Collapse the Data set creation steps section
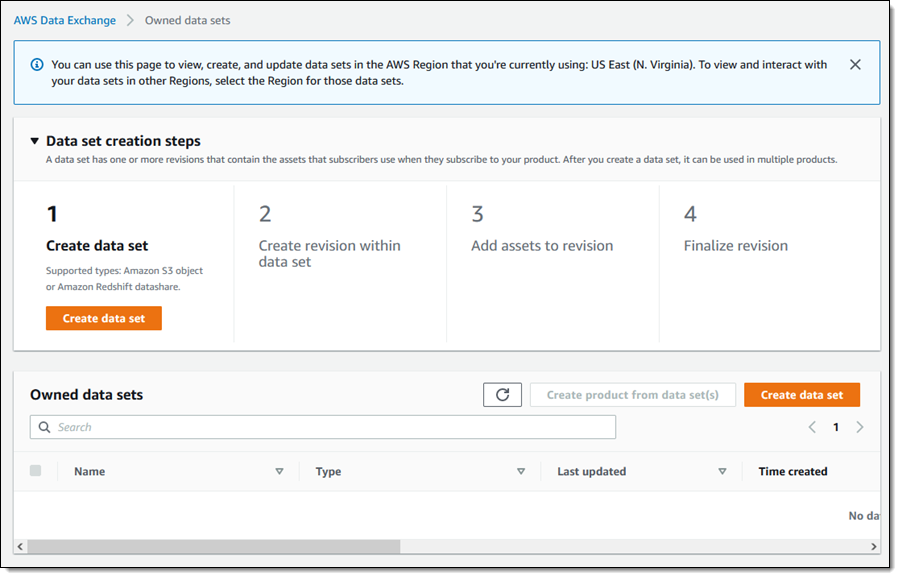This screenshot has height=578, width=900. [x=34, y=141]
